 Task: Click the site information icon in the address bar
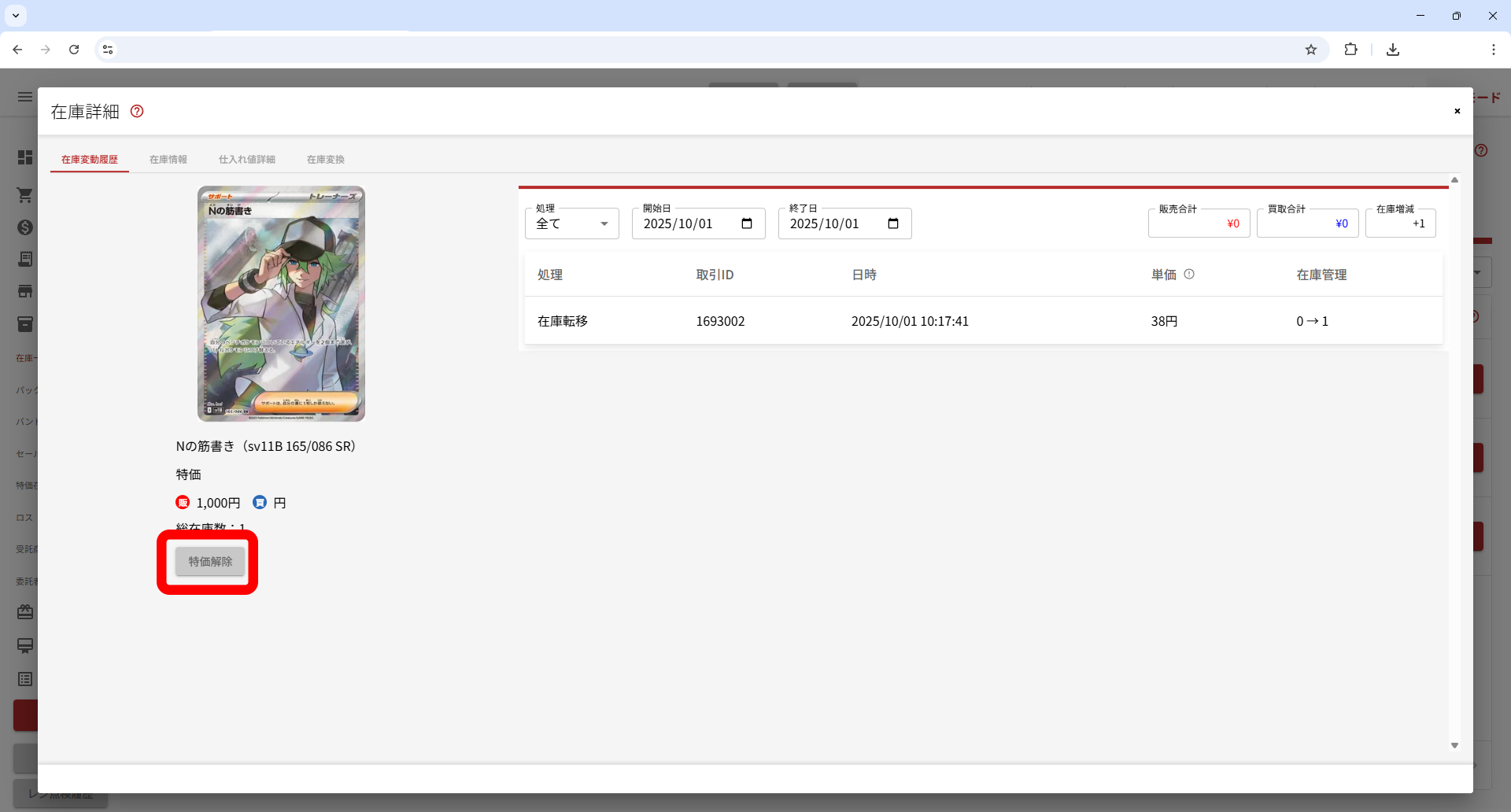click(x=108, y=50)
